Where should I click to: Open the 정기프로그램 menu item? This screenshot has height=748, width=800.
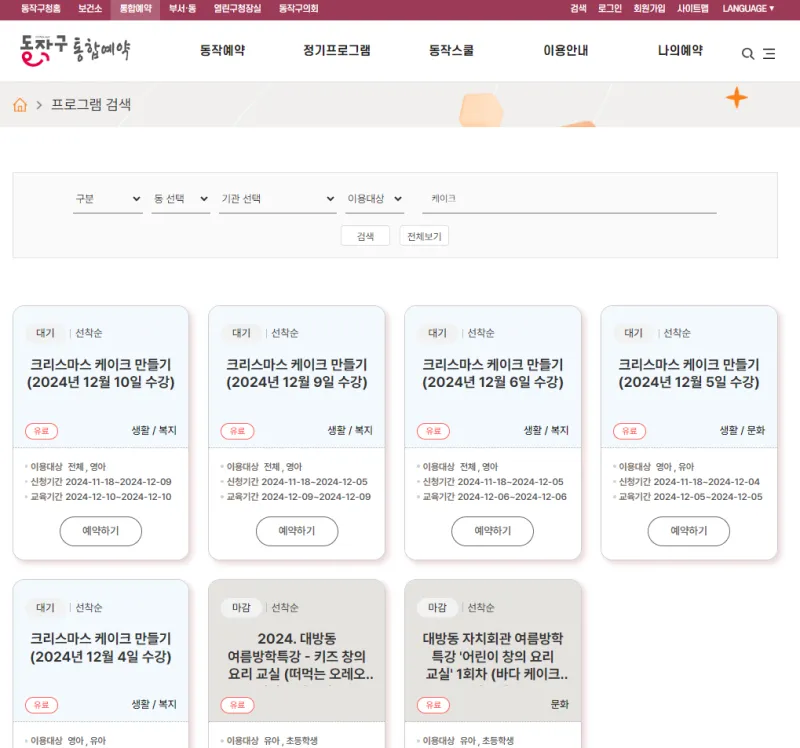(336, 50)
